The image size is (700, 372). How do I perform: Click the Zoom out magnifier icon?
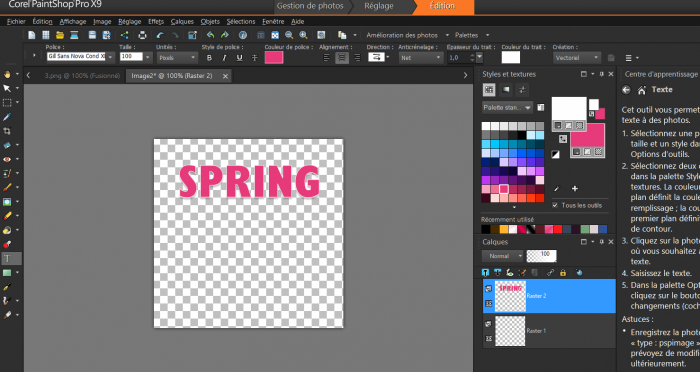coord(289,35)
